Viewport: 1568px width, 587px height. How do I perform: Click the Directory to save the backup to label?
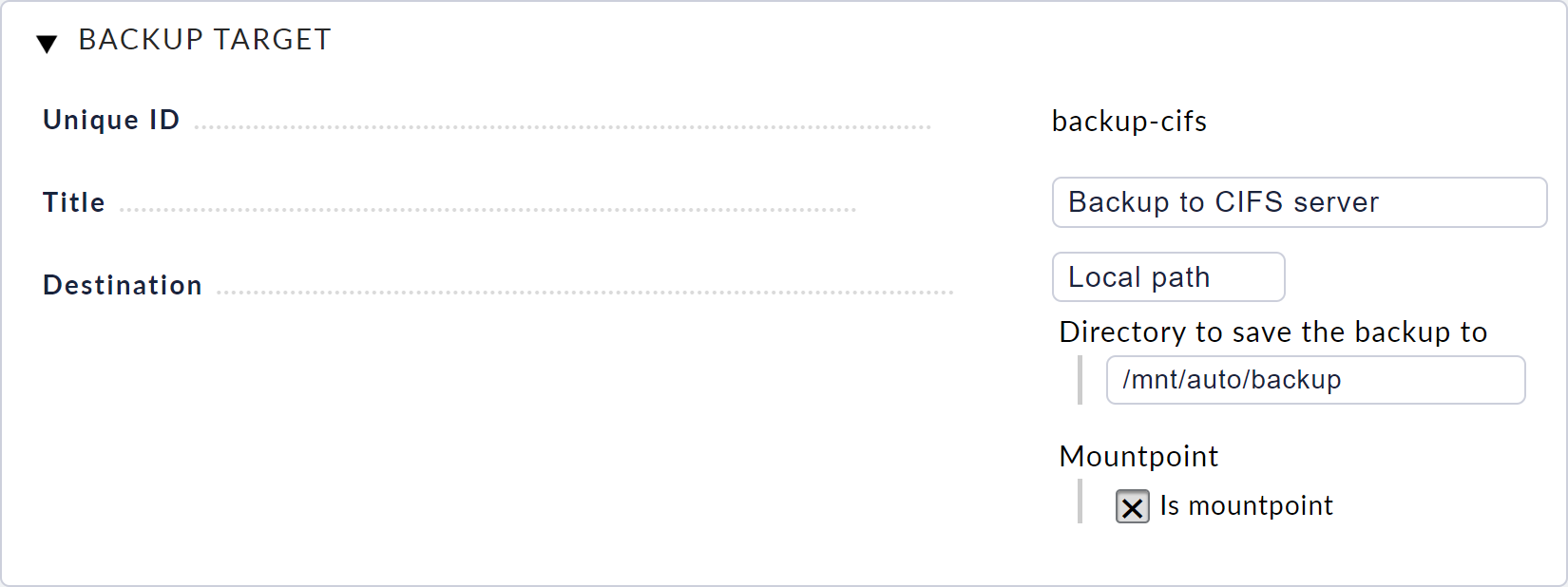1273,331
